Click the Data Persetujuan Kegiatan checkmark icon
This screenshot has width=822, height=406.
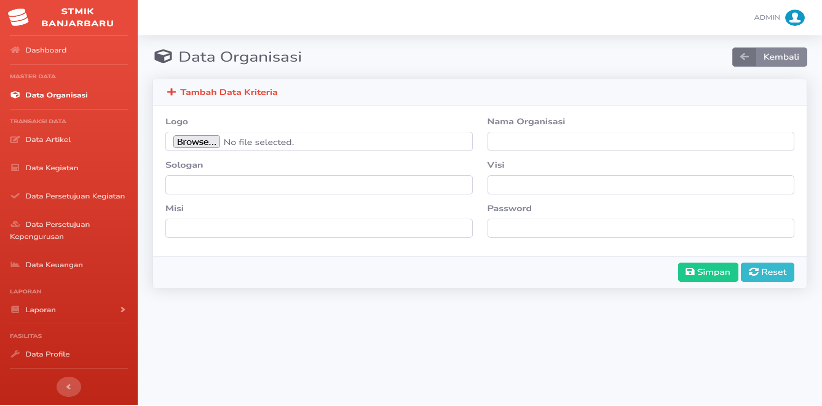(x=15, y=196)
